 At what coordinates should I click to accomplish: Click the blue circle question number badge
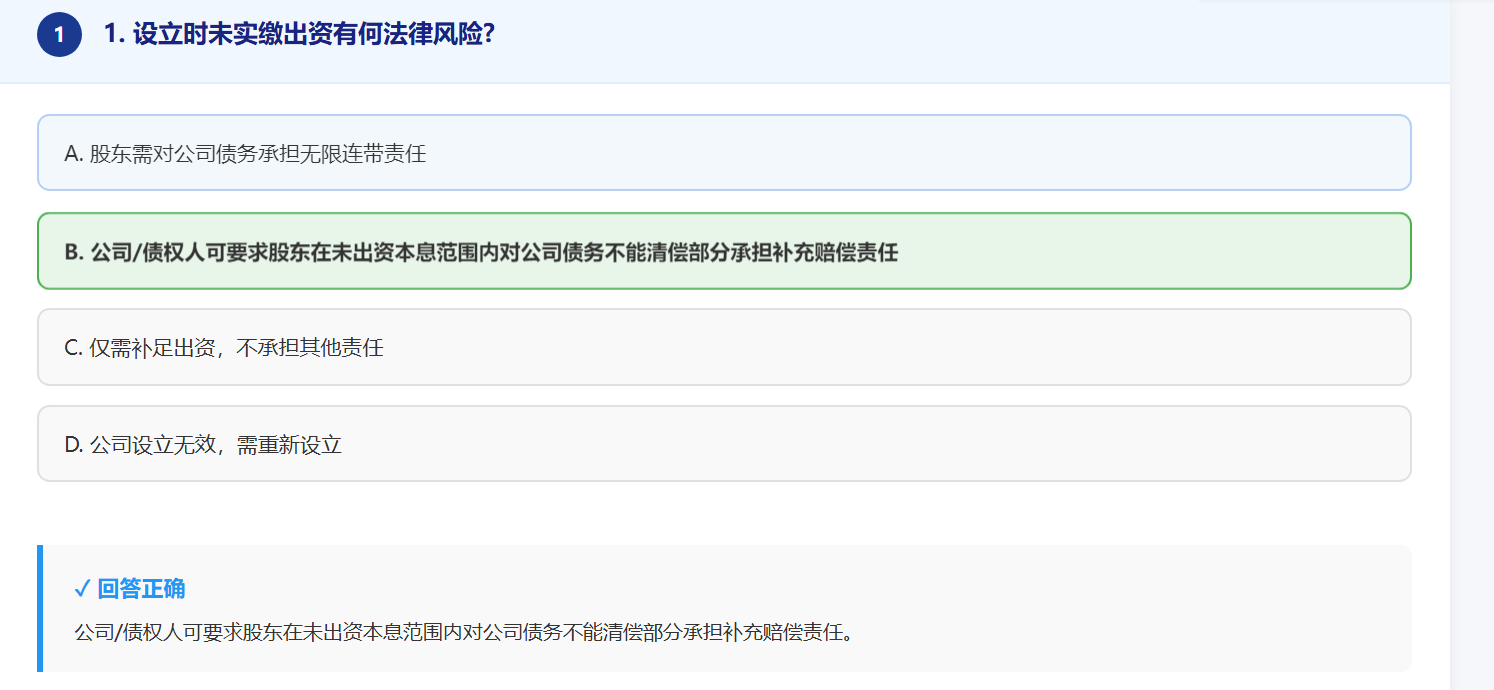[59, 35]
